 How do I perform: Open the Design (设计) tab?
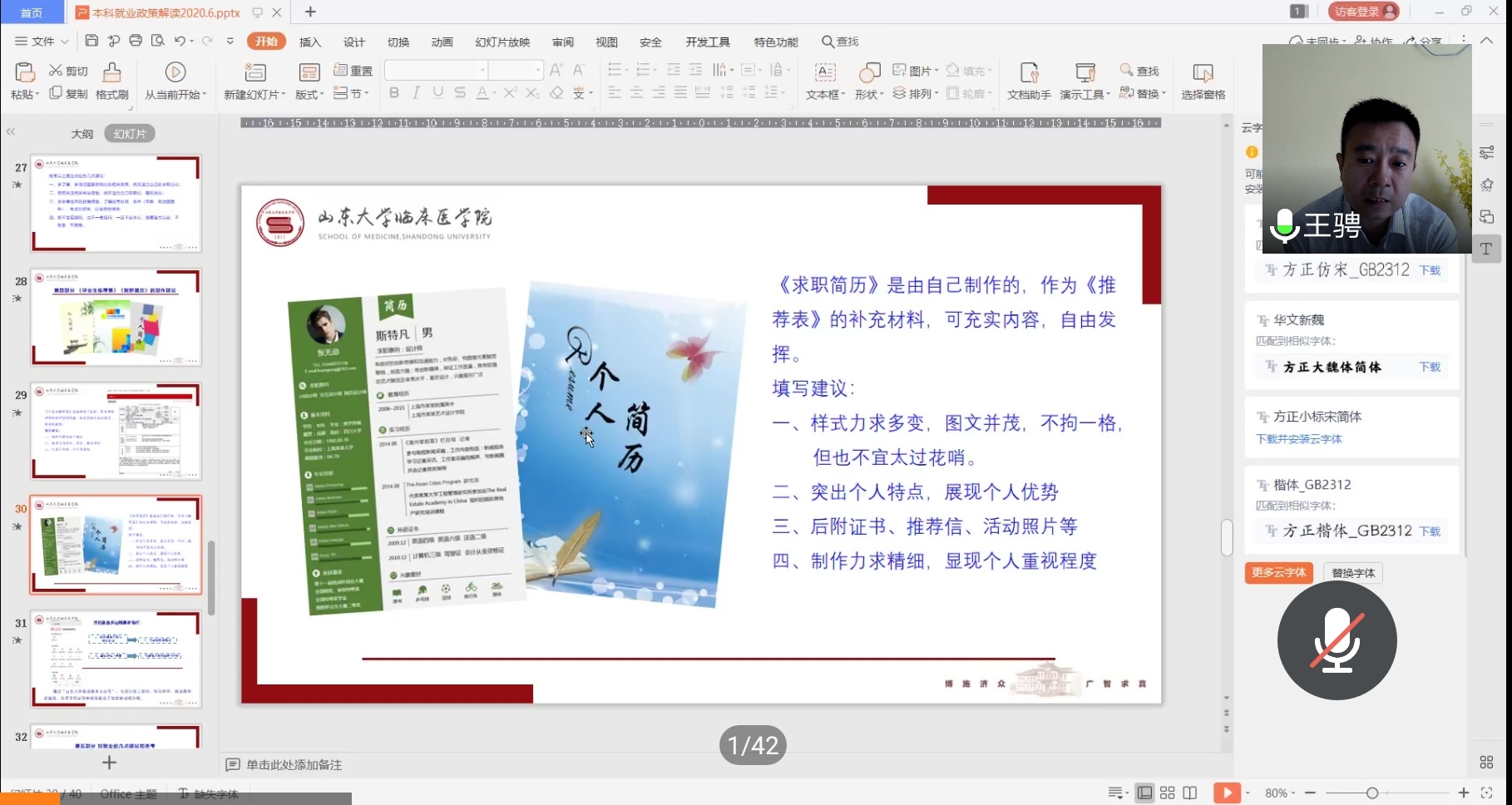[354, 42]
